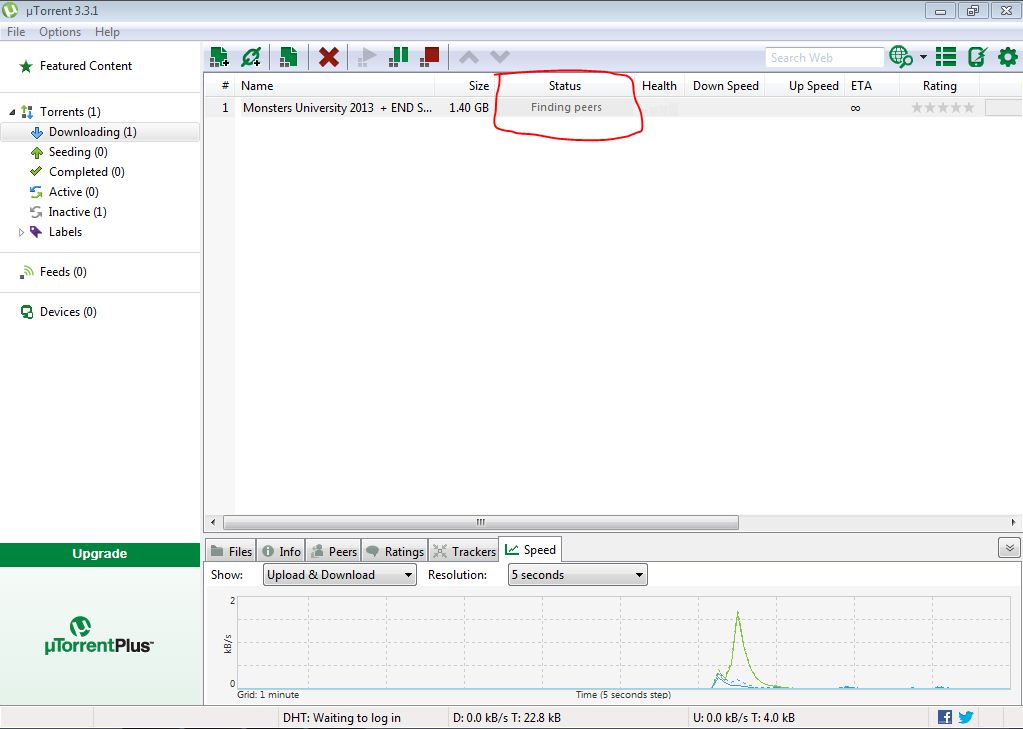Click the Pause torrent icon
This screenshot has height=729, width=1023.
(x=398, y=57)
